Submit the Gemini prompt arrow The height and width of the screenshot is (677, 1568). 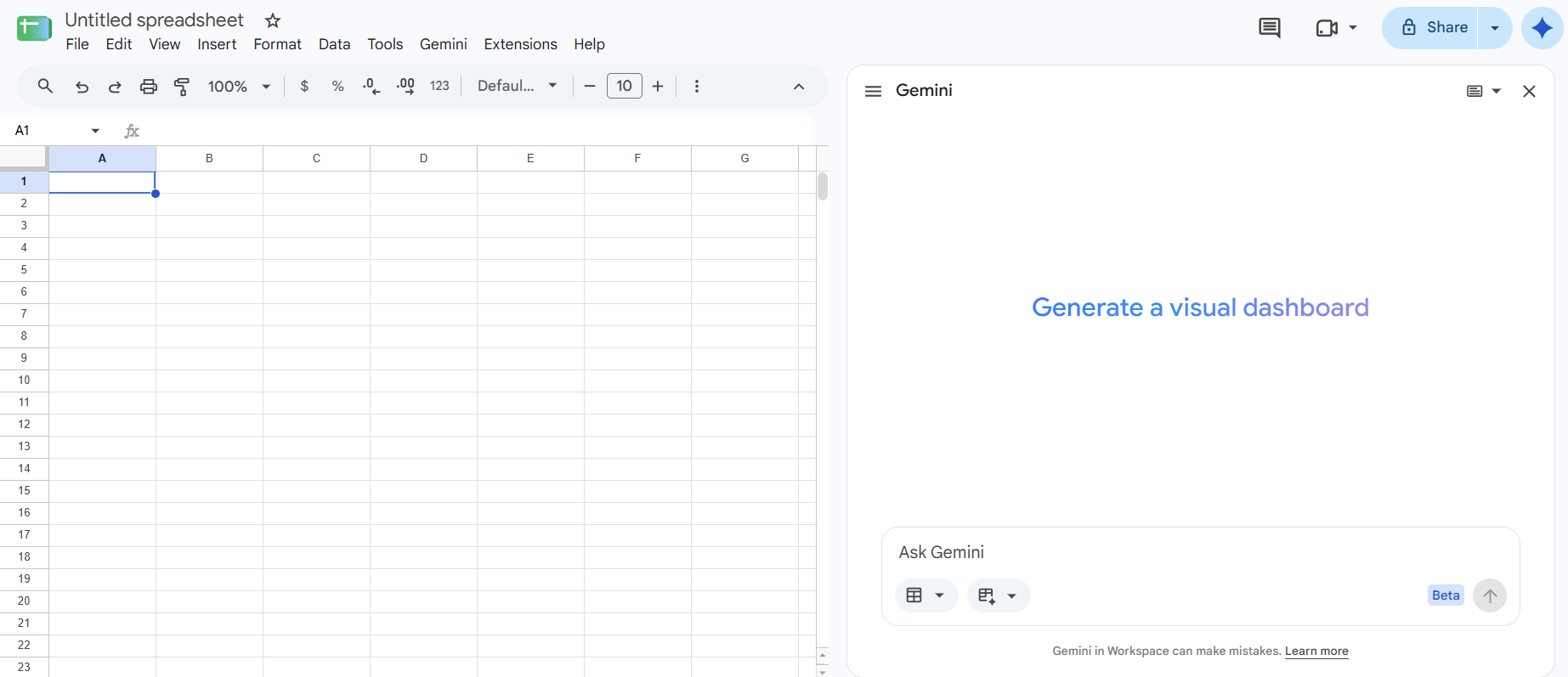(x=1490, y=595)
